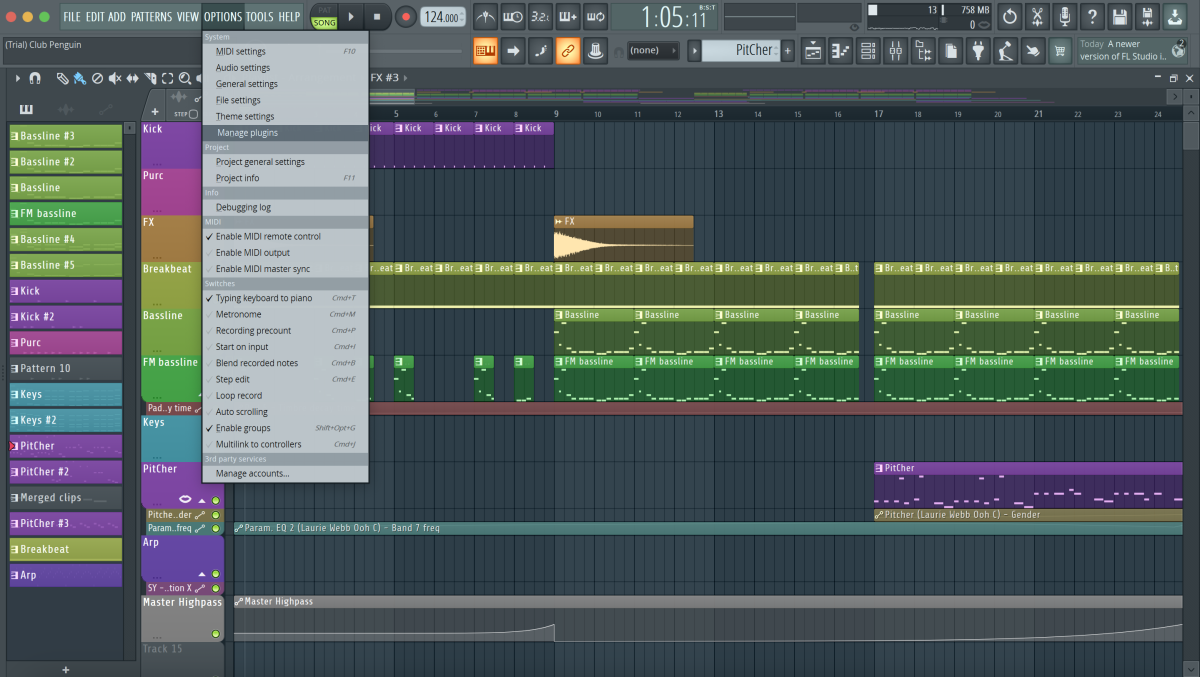Open the FL Studio shop cart icon
The image size is (1200, 677).
[x=1060, y=50]
